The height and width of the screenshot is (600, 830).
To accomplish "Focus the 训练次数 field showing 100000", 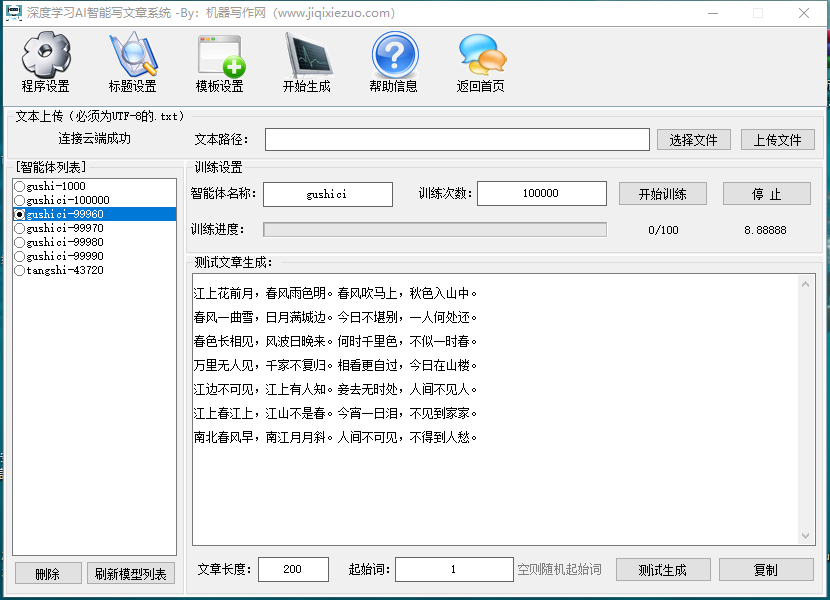I will [x=541, y=194].
